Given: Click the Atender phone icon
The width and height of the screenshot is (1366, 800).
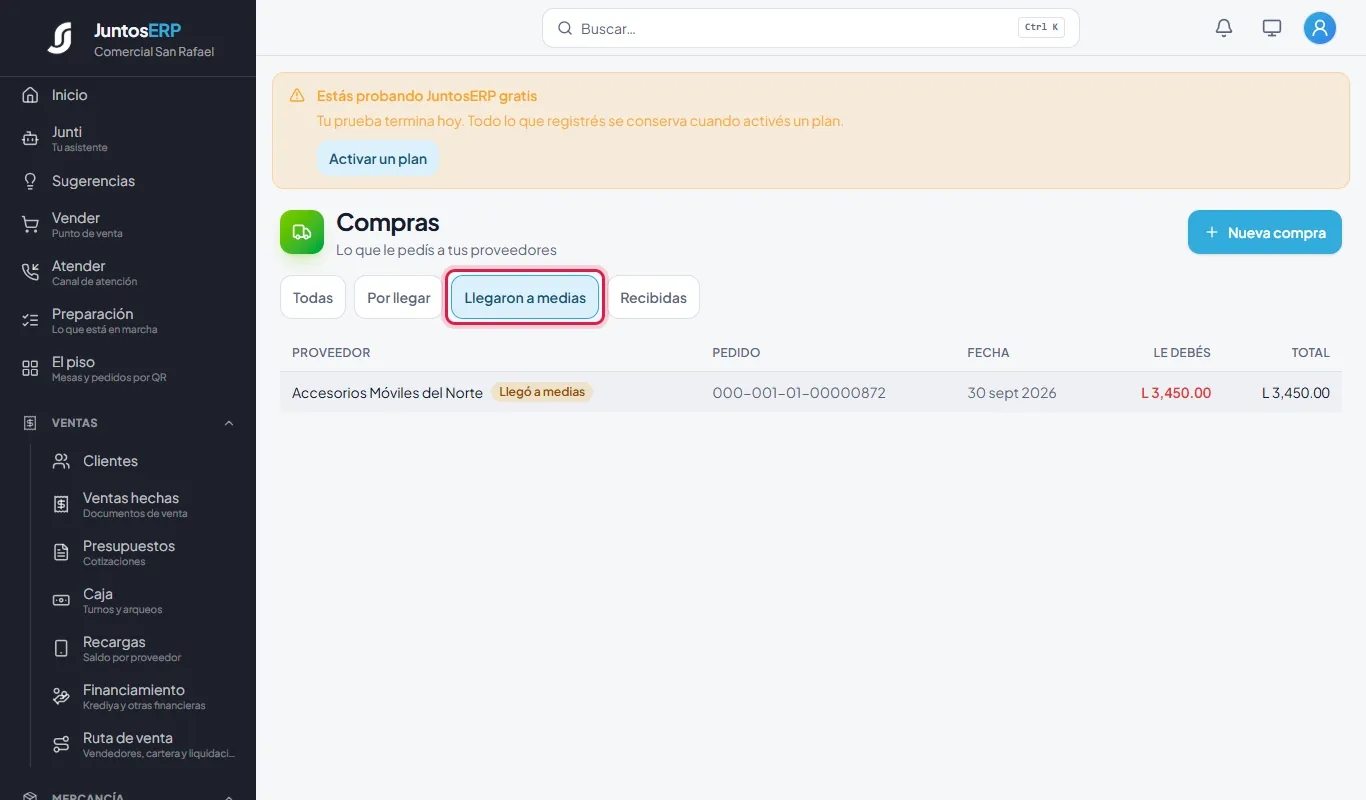Looking at the screenshot, I should (30, 273).
